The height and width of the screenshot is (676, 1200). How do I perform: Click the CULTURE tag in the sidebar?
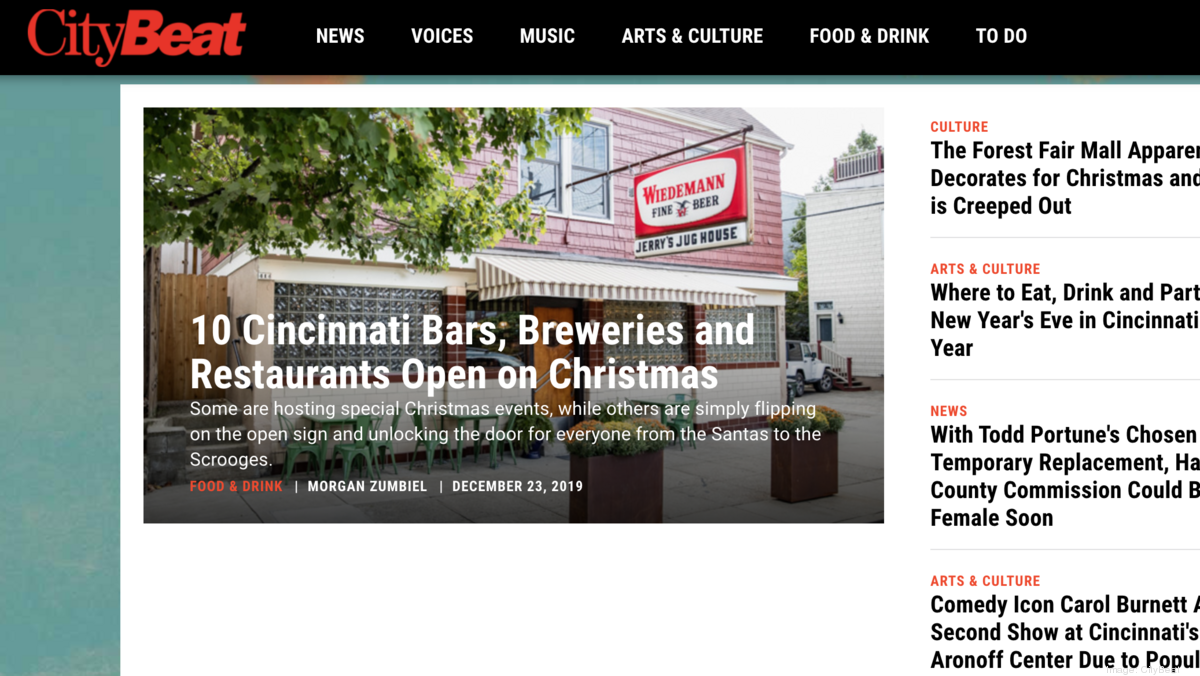[x=959, y=127]
